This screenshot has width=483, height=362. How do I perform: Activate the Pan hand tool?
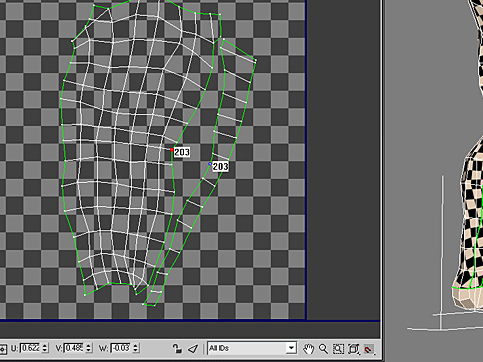309,349
